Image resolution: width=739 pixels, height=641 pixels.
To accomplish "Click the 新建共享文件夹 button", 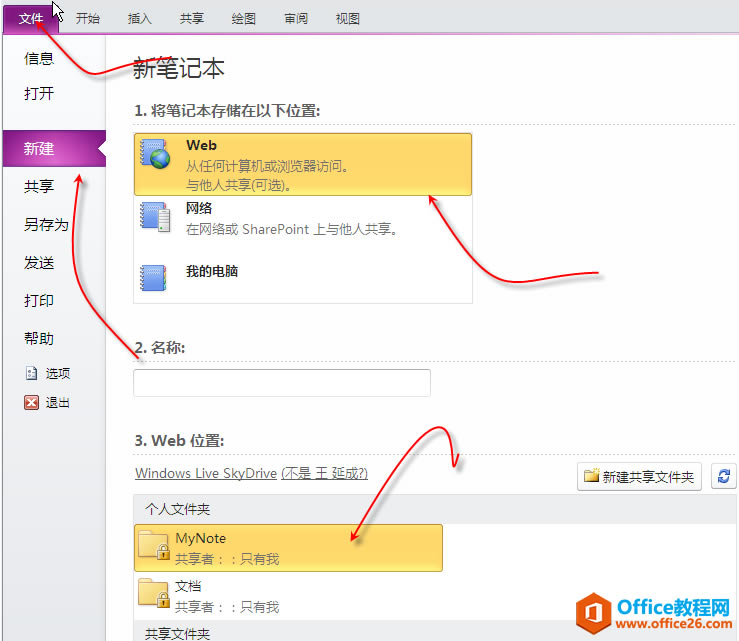I will 639,477.
